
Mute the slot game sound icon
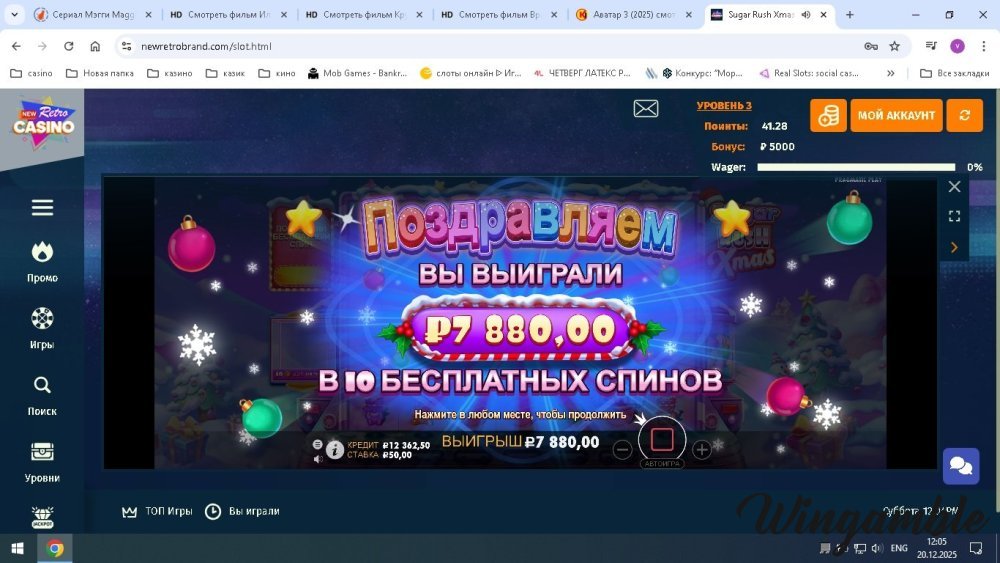tap(318, 458)
